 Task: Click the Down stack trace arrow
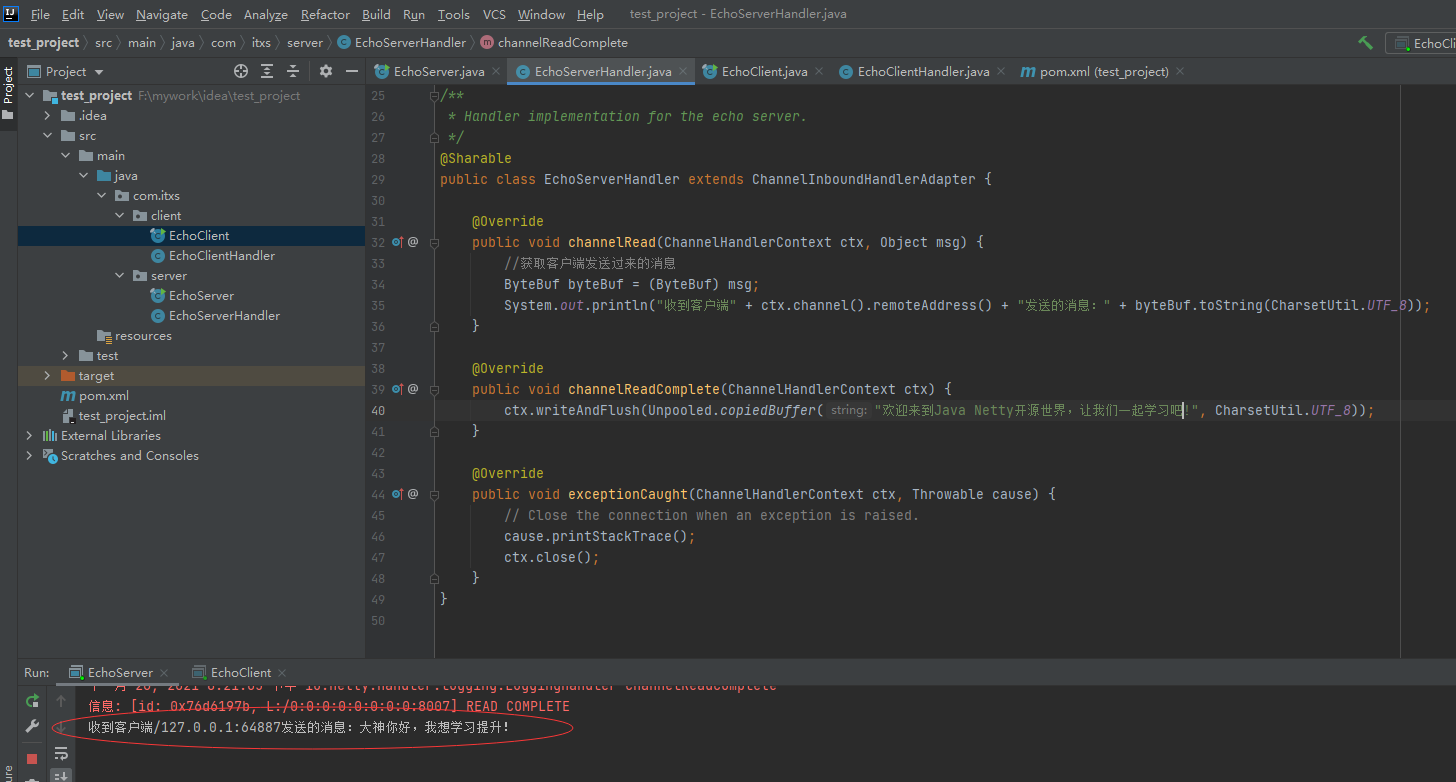[61, 727]
